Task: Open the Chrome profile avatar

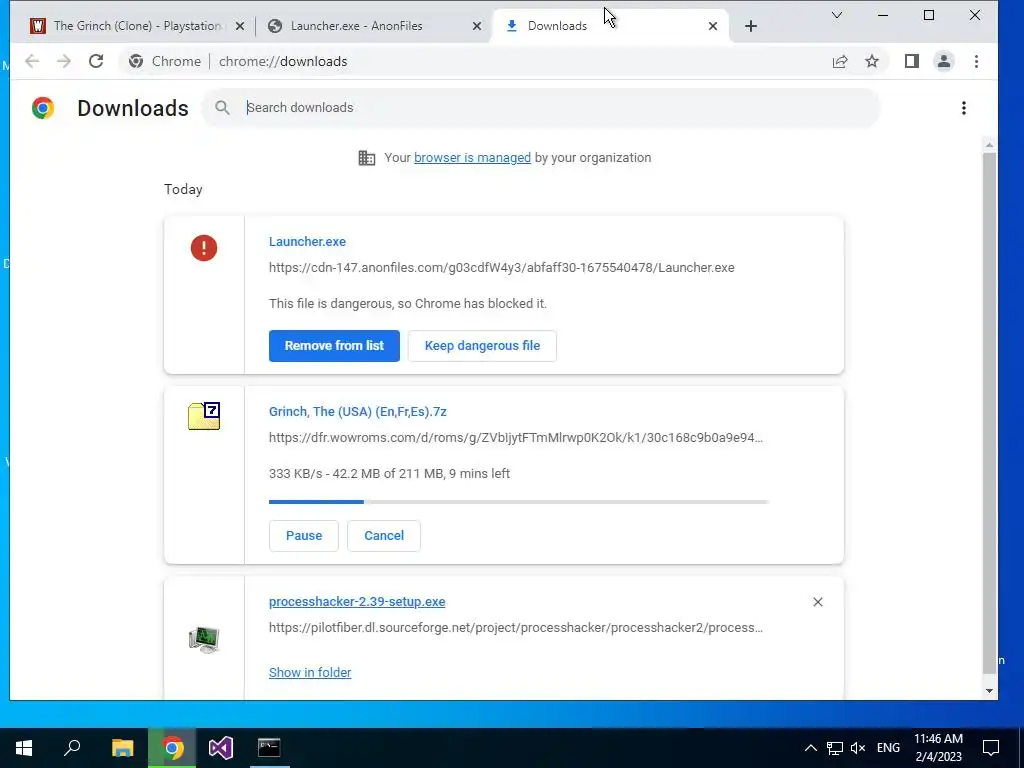Action: click(944, 61)
